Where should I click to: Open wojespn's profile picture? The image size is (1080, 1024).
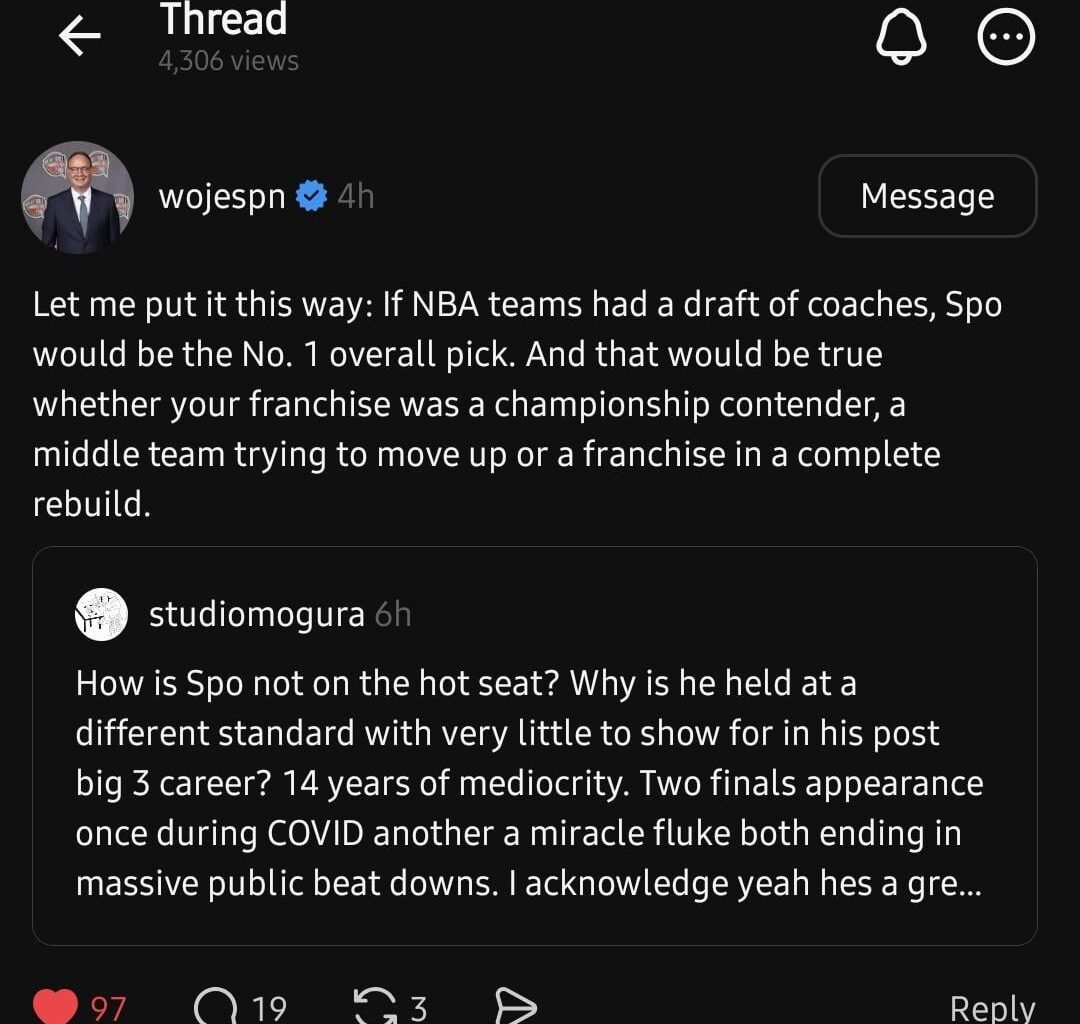(x=78, y=196)
